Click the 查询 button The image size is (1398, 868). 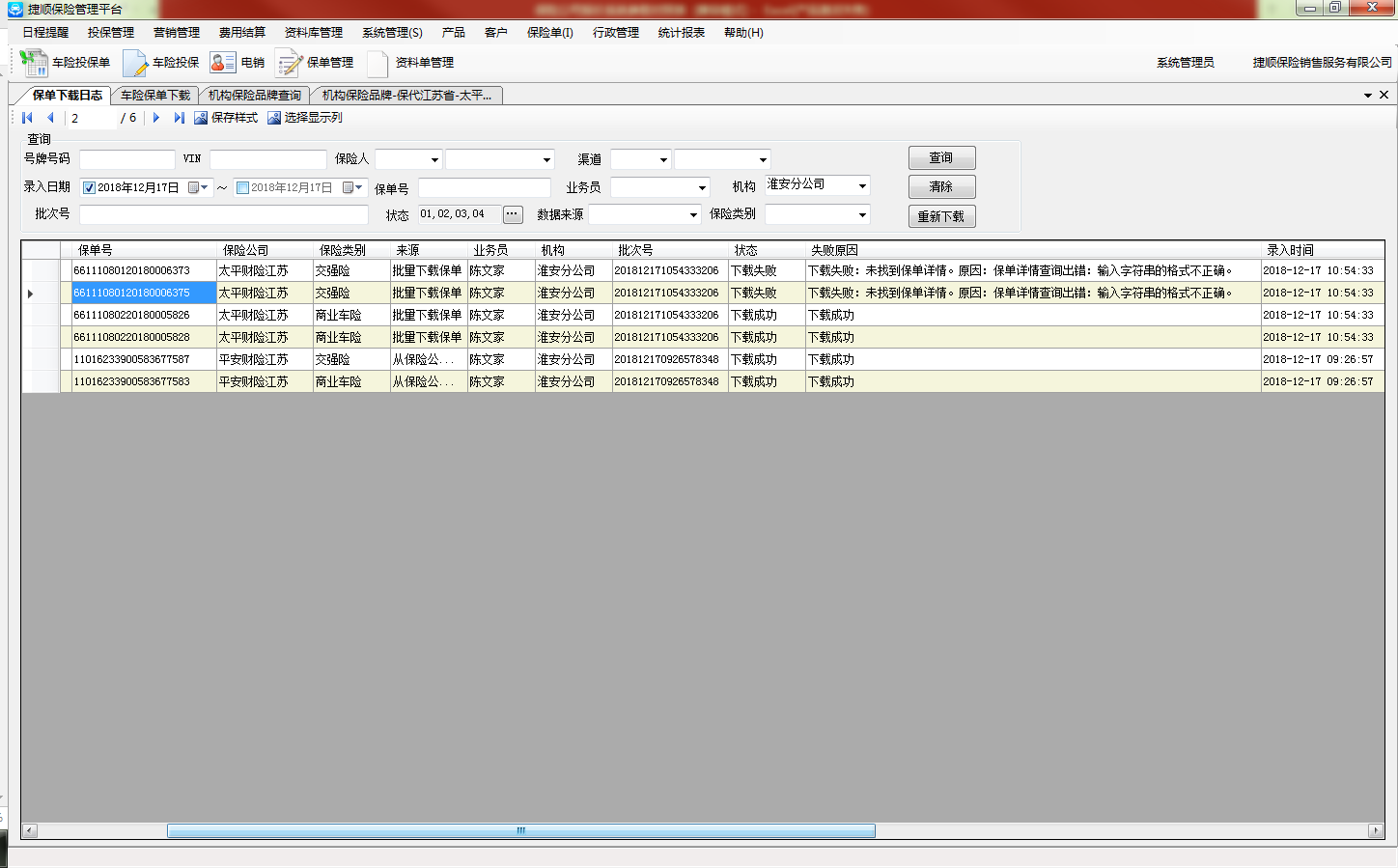(x=941, y=158)
